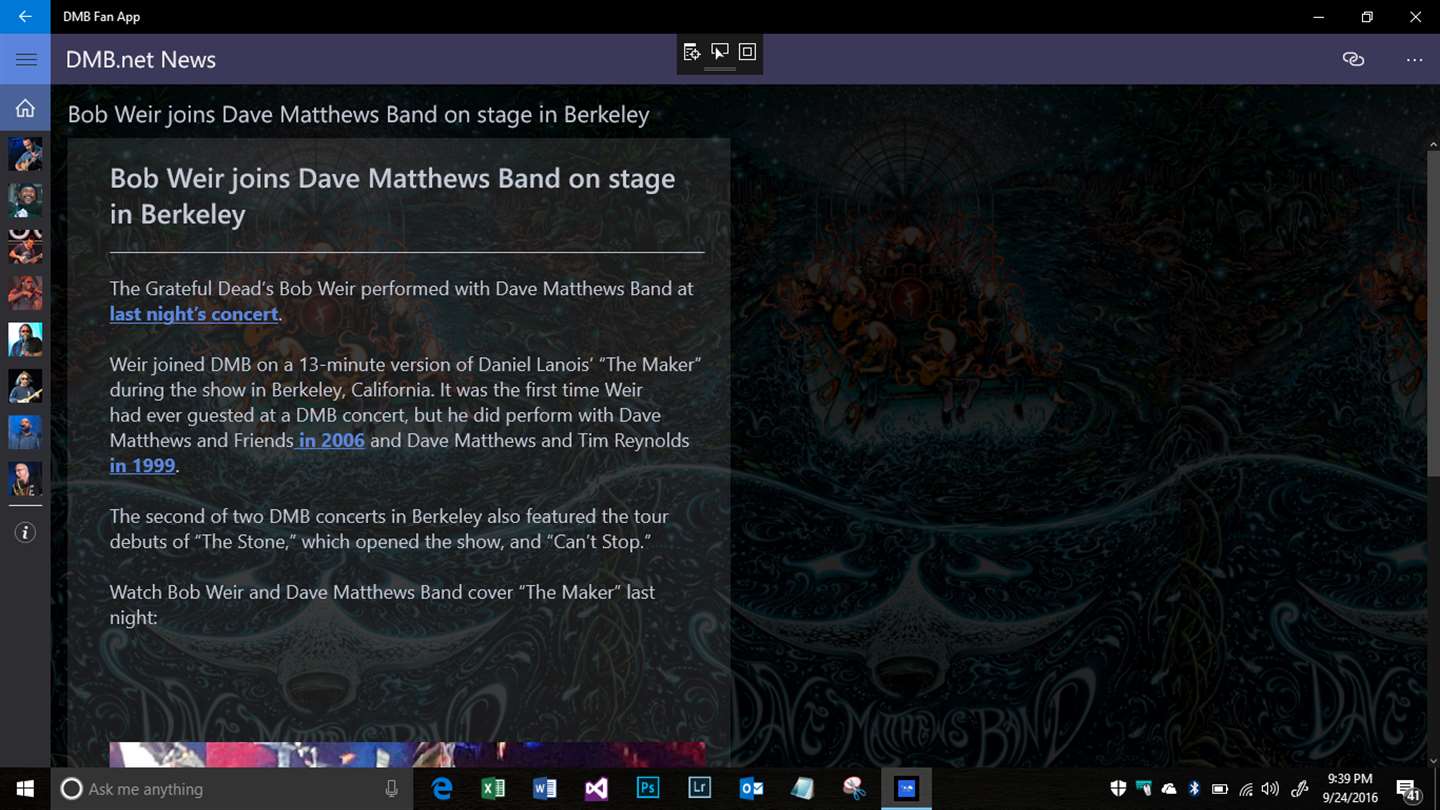Launch Microsoft Edge from the taskbar

tap(442, 789)
